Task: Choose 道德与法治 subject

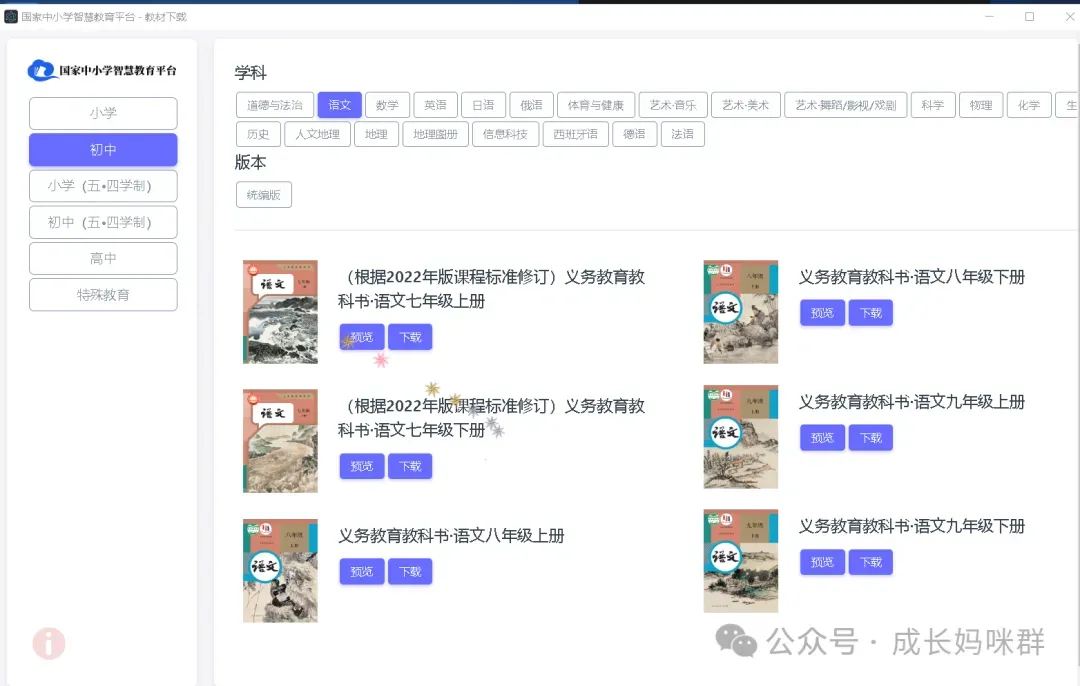Action: [275, 105]
